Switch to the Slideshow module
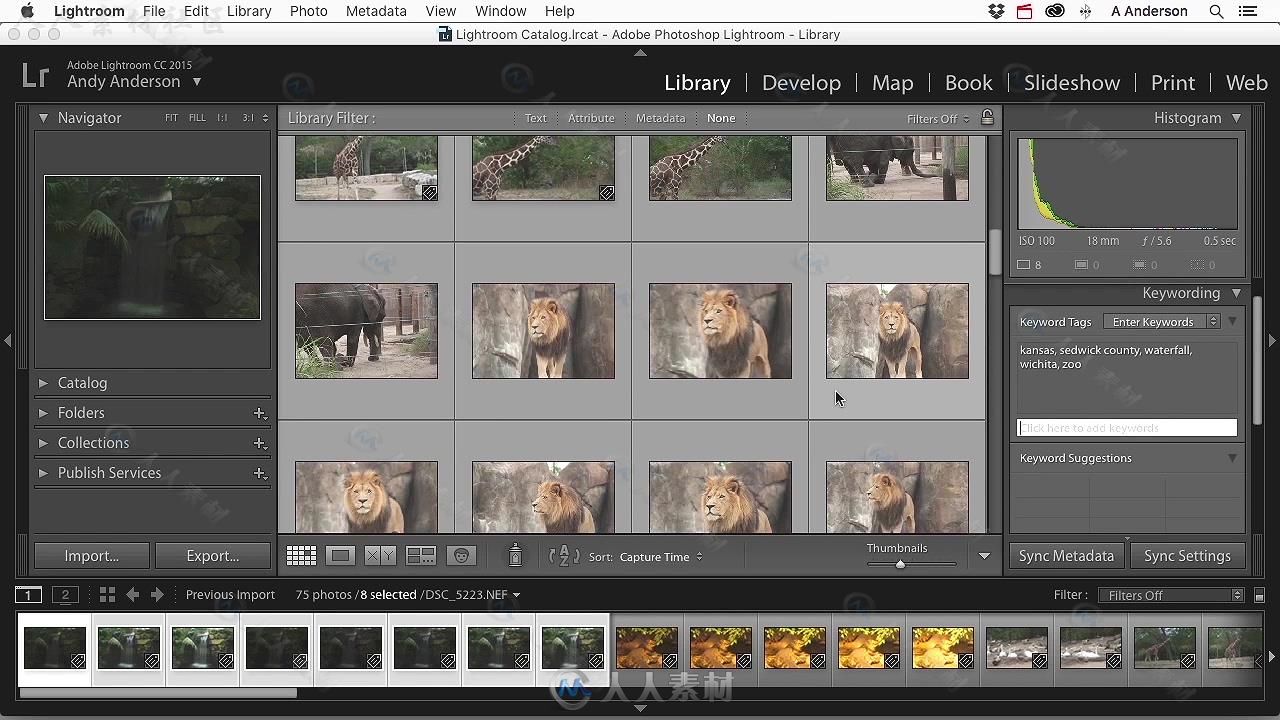This screenshot has height=720, width=1280. click(1071, 83)
